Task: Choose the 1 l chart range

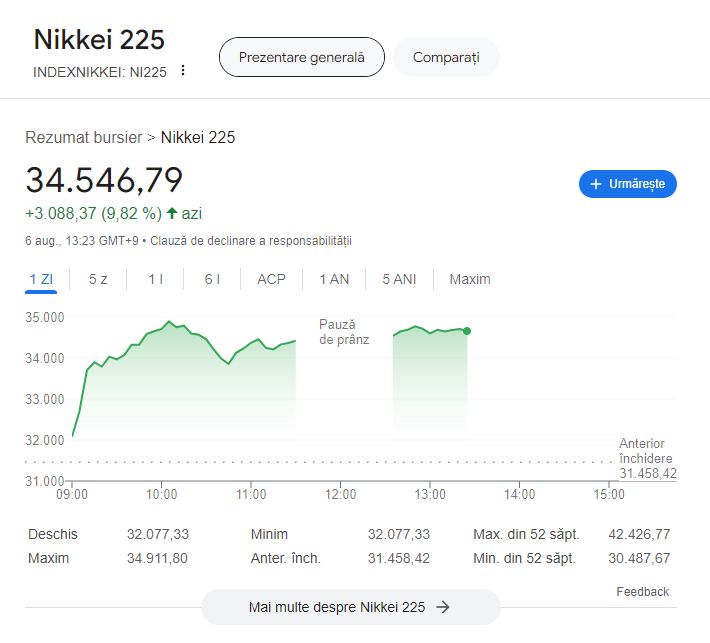Action: (x=155, y=279)
